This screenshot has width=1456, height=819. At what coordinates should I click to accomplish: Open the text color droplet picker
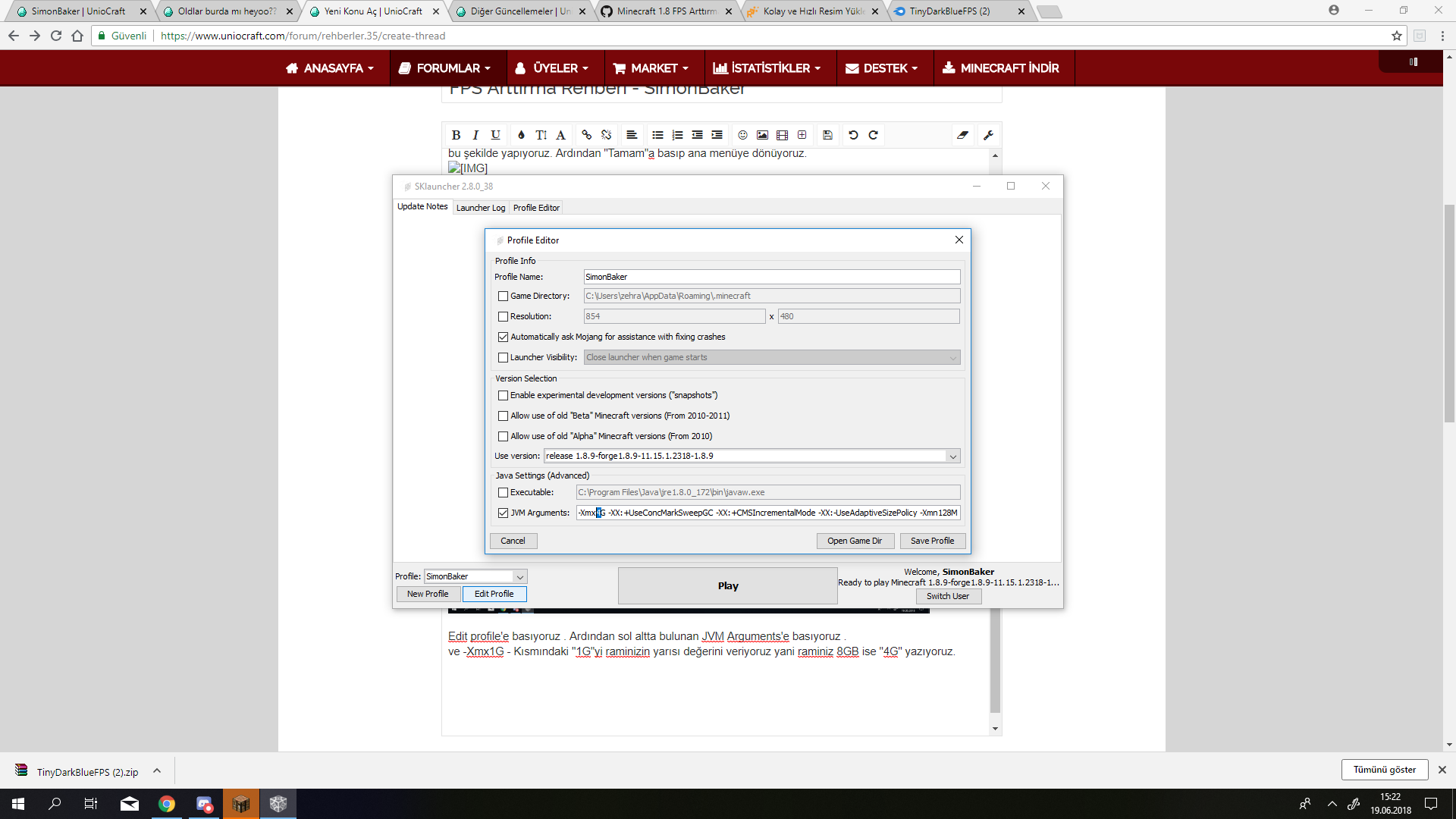pos(521,135)
